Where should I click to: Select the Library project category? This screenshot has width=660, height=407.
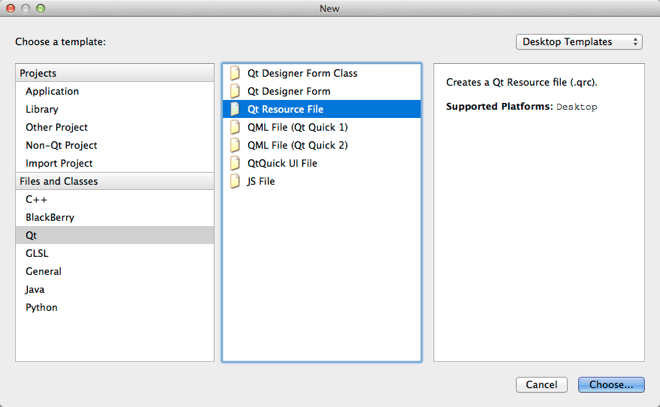(42, 109)
